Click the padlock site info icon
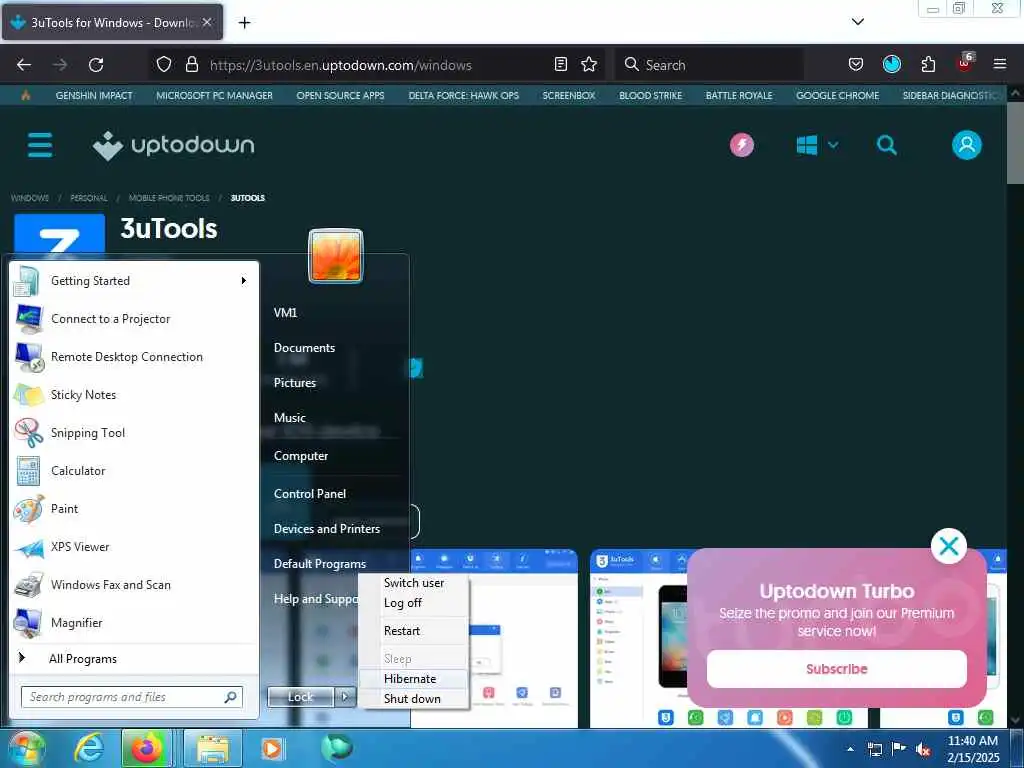Screen dimensions: 1024x768 192,64
